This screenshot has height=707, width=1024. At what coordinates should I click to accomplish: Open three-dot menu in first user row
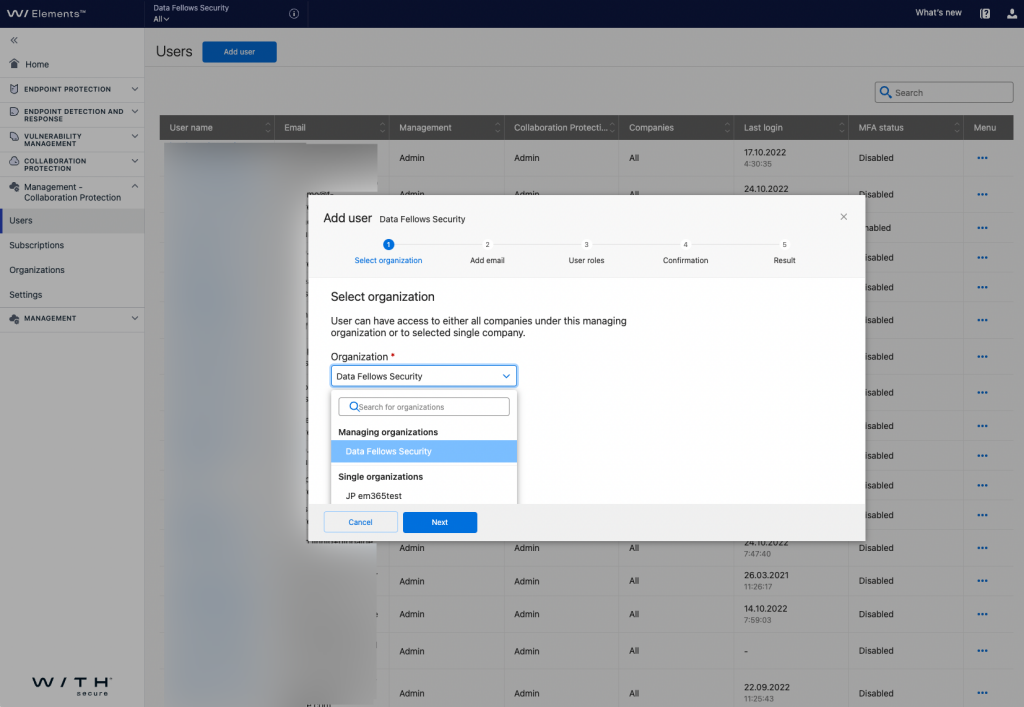point(982,158)
